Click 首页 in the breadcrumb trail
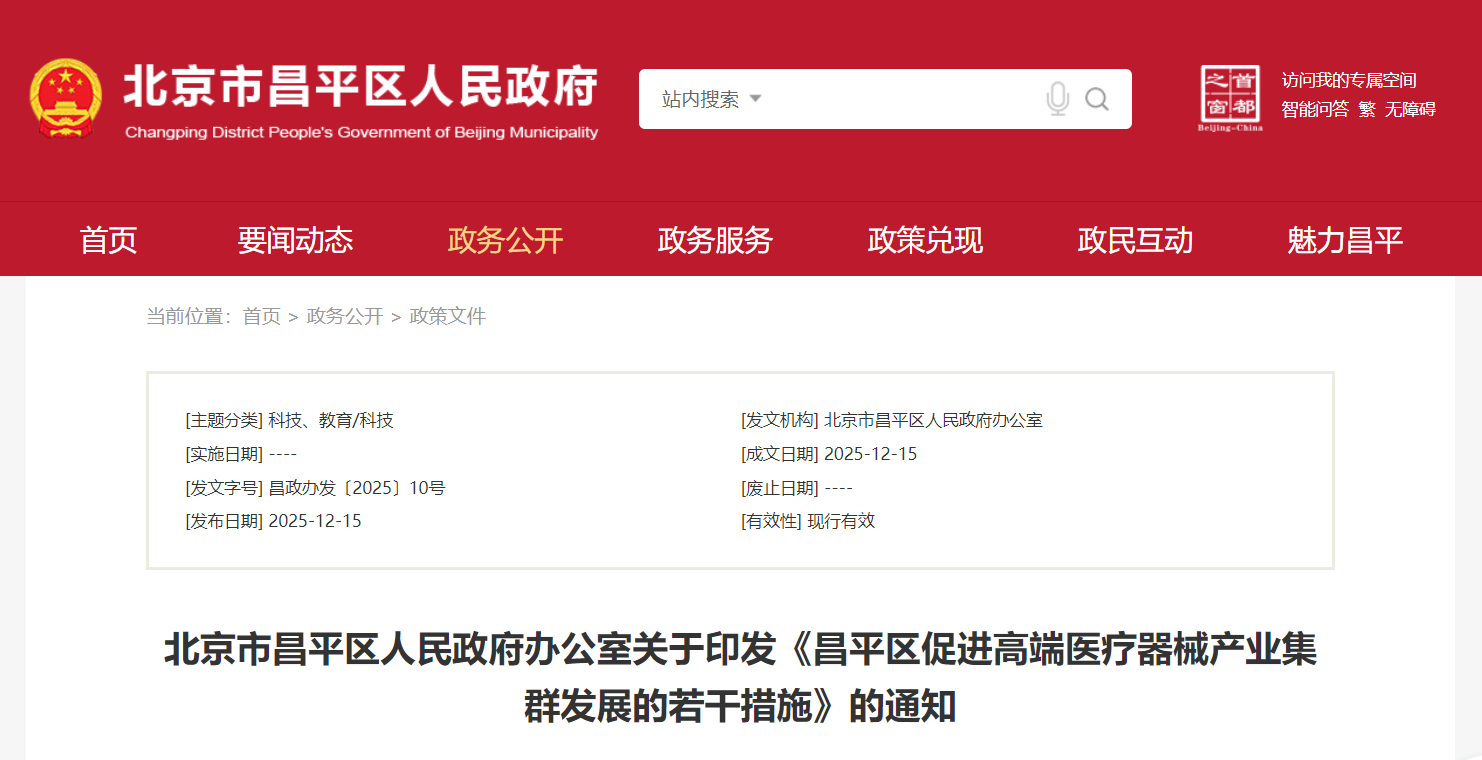 [262, 317]
